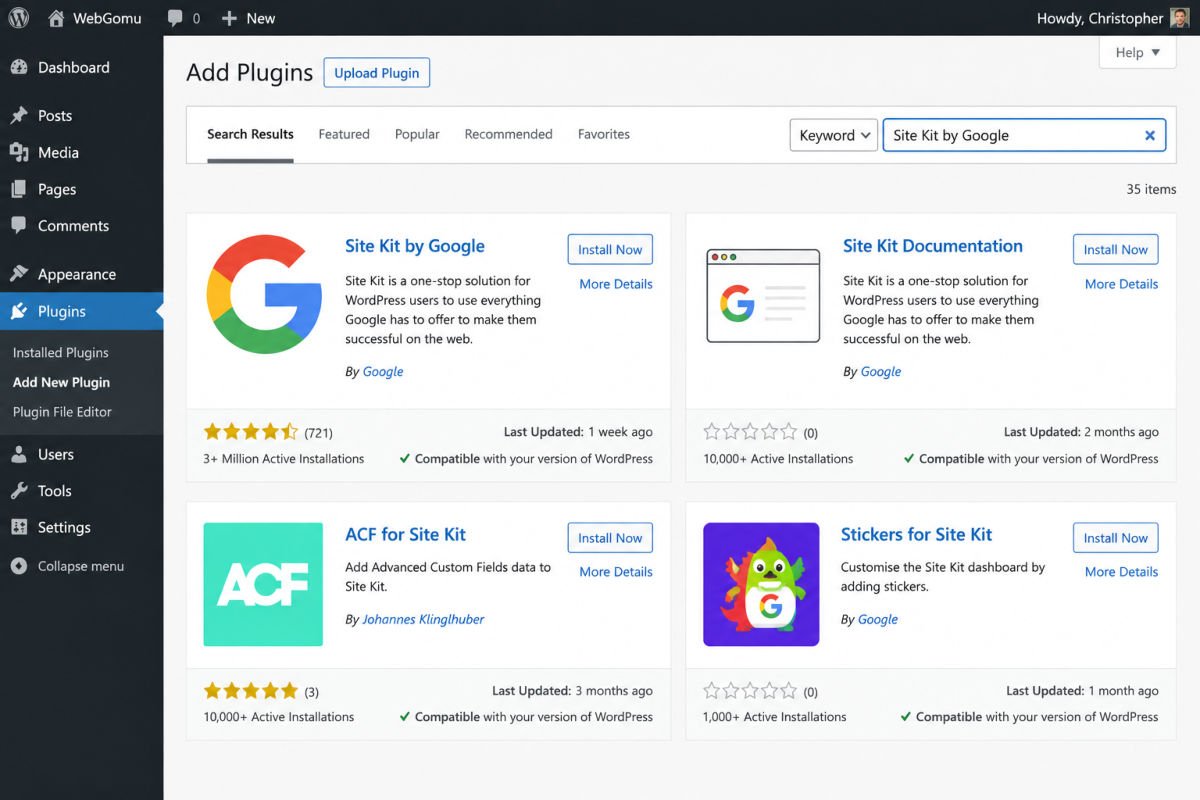Click "3+ Million Active Installations" text
Viewport: 1200px width, 800px height.
[x=284, y=459]
